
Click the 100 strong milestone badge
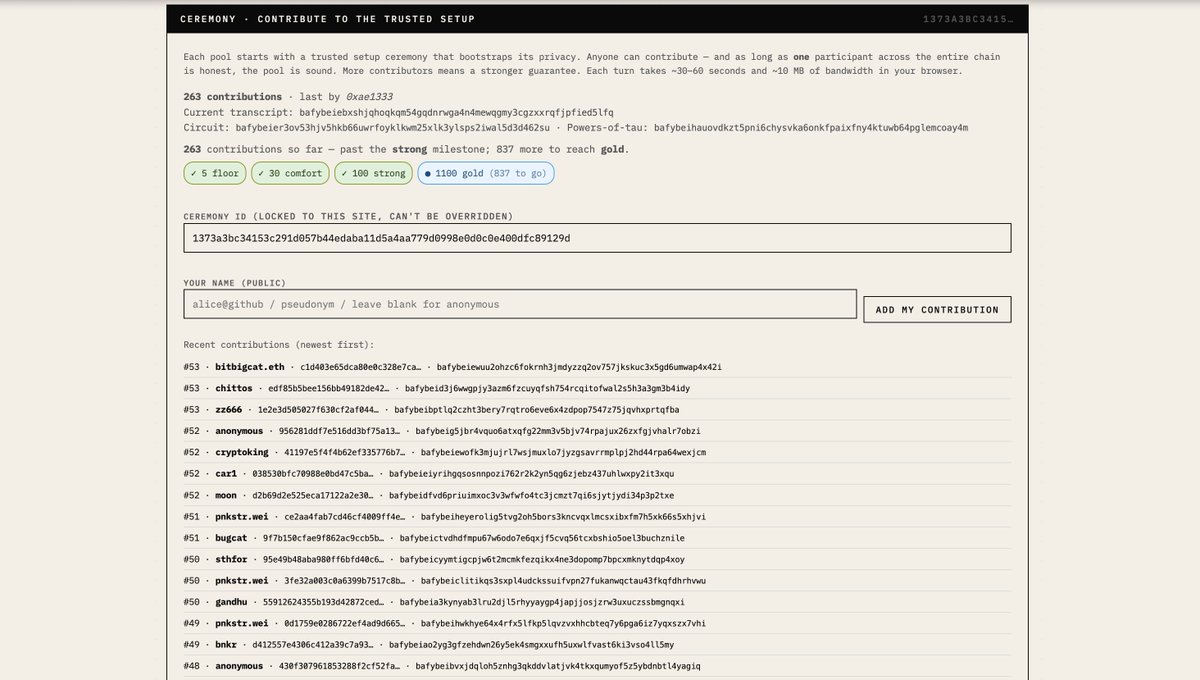point(373,173)
